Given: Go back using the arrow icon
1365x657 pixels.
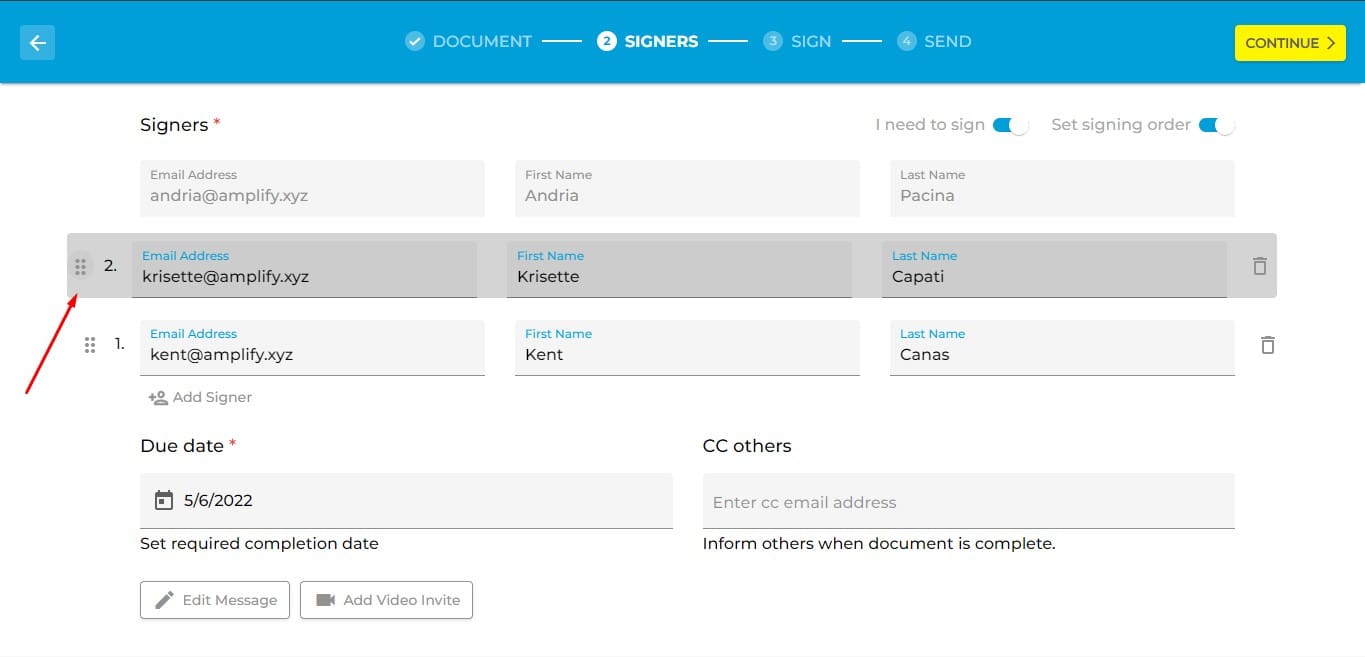Looking at the screenshot, I should tap(38, 43).
